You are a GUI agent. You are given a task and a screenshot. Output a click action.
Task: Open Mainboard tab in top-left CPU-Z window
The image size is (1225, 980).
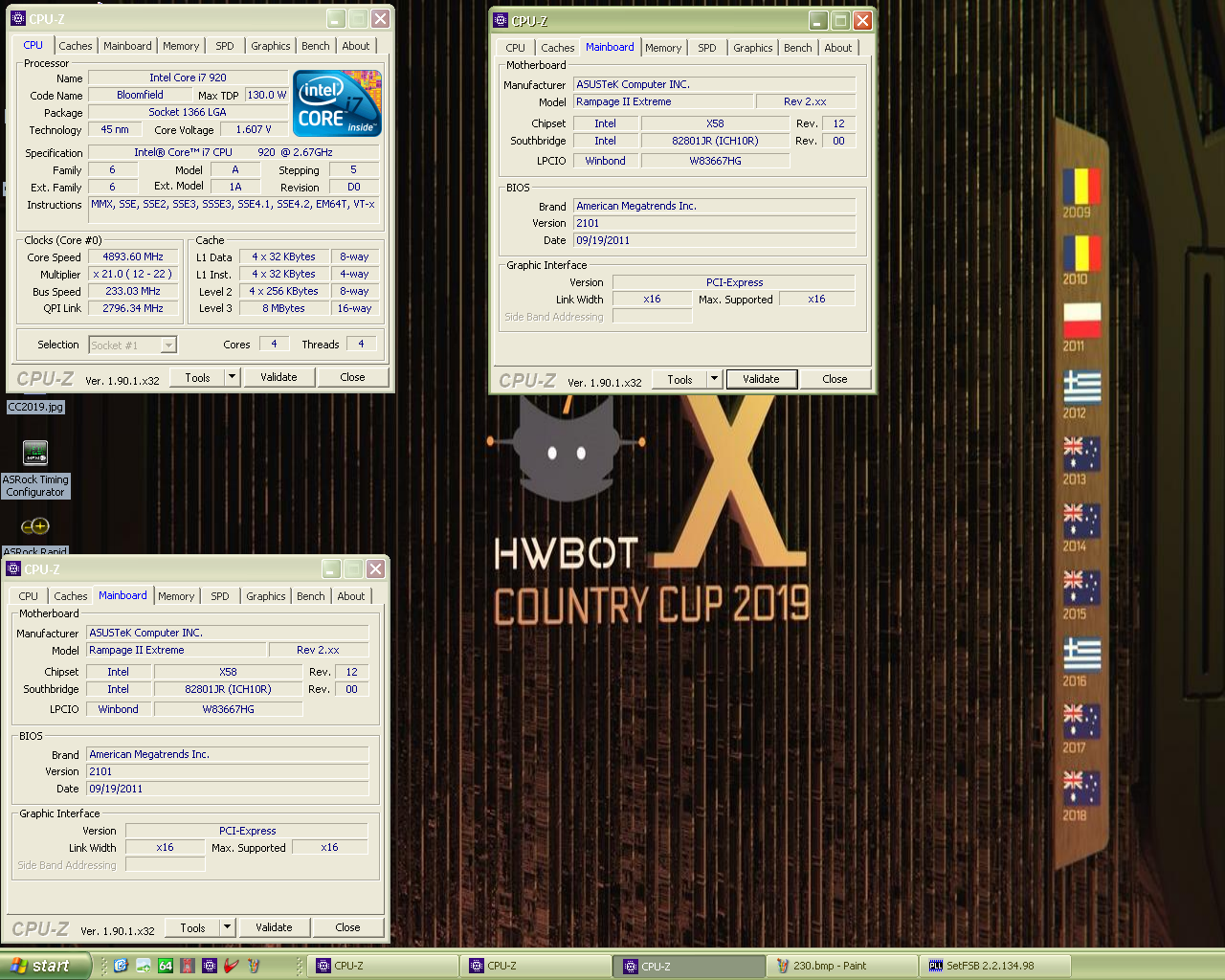pos(127,46)
